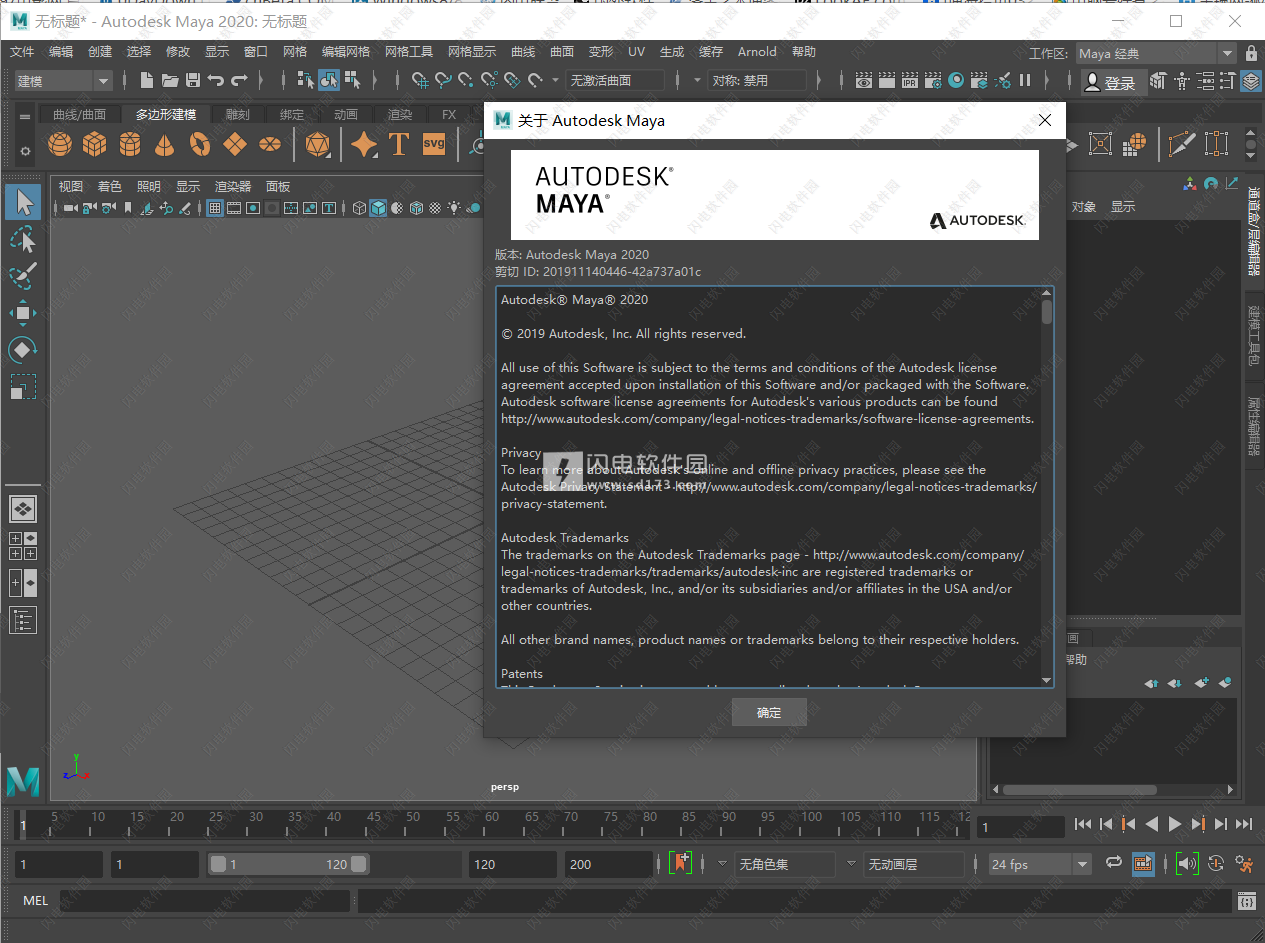
Task: Open the Hypershade teal sphere icon
Action: (x=956, y=80)
